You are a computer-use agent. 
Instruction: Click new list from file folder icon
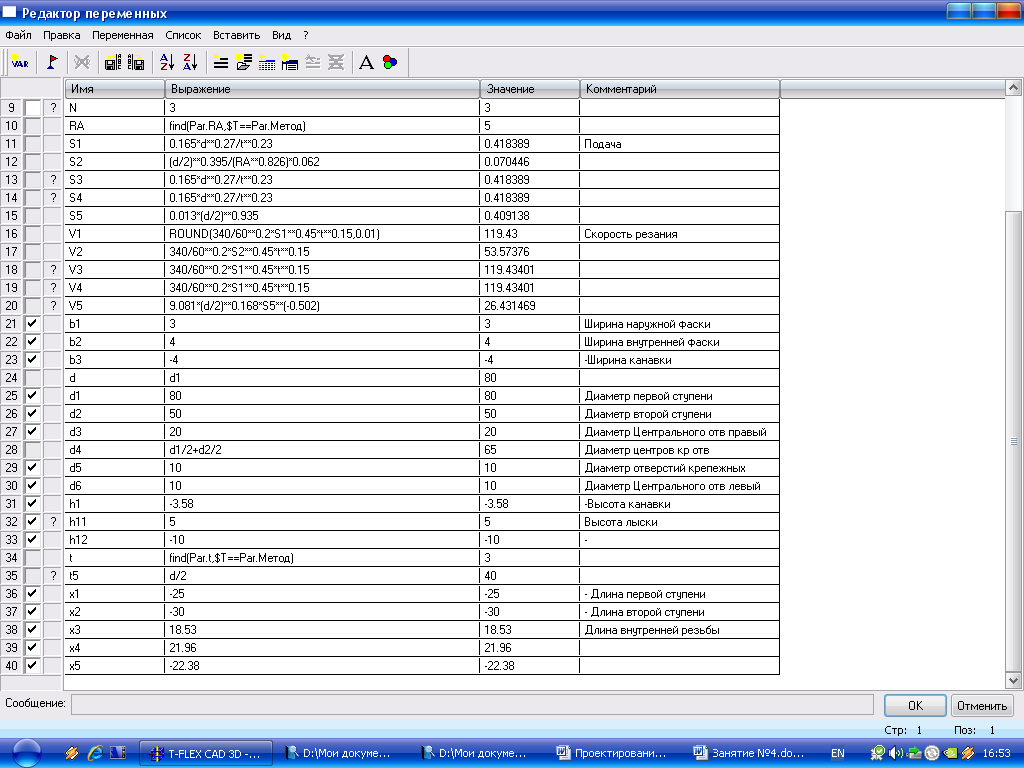(244, 63)
